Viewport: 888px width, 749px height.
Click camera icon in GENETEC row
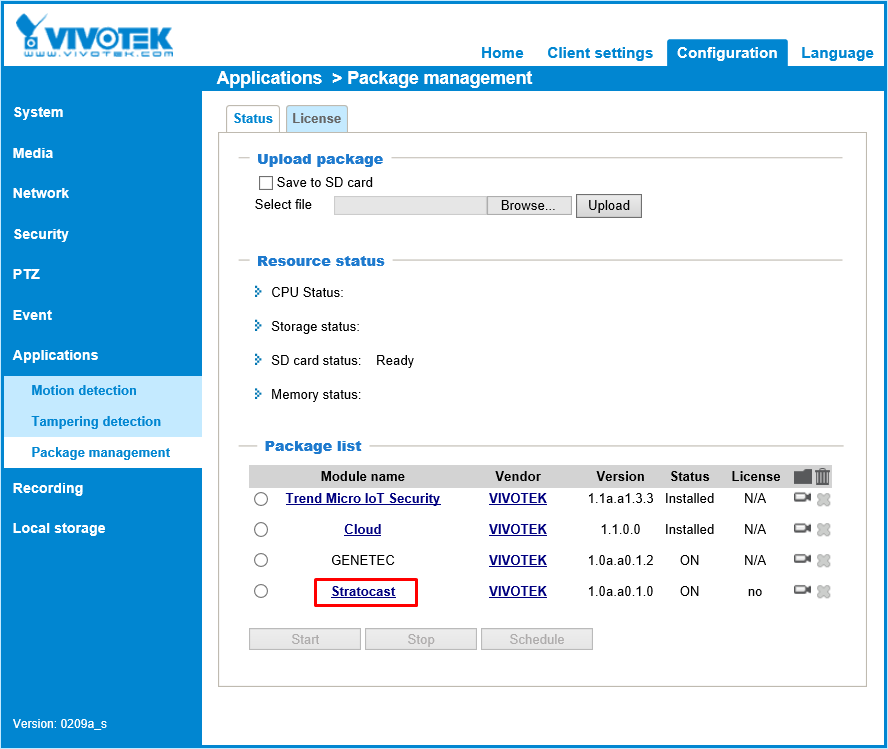tap(802, 559)
